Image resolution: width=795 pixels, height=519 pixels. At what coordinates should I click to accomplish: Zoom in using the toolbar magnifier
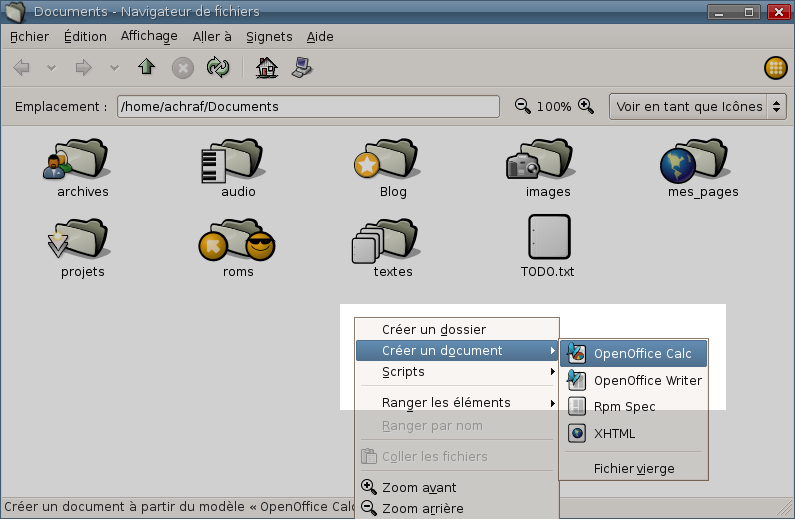(x=586, y=106)
